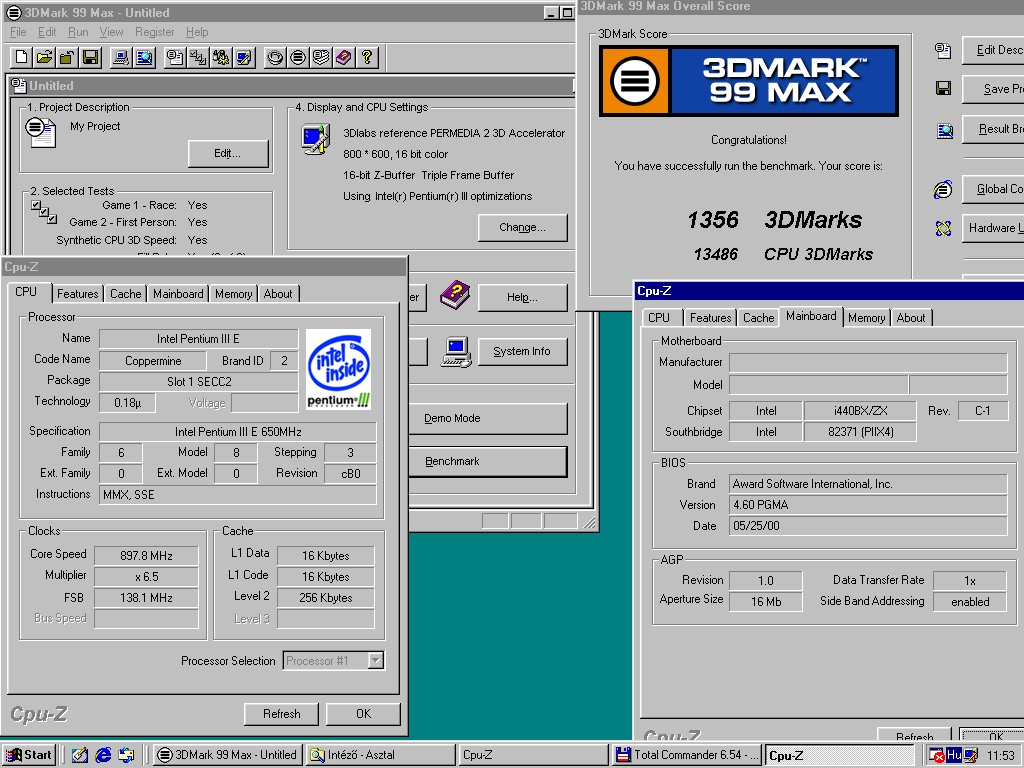Click the Testing Options toolbar icon
The height and width of the screenshot is (768, 1024).
221,57
